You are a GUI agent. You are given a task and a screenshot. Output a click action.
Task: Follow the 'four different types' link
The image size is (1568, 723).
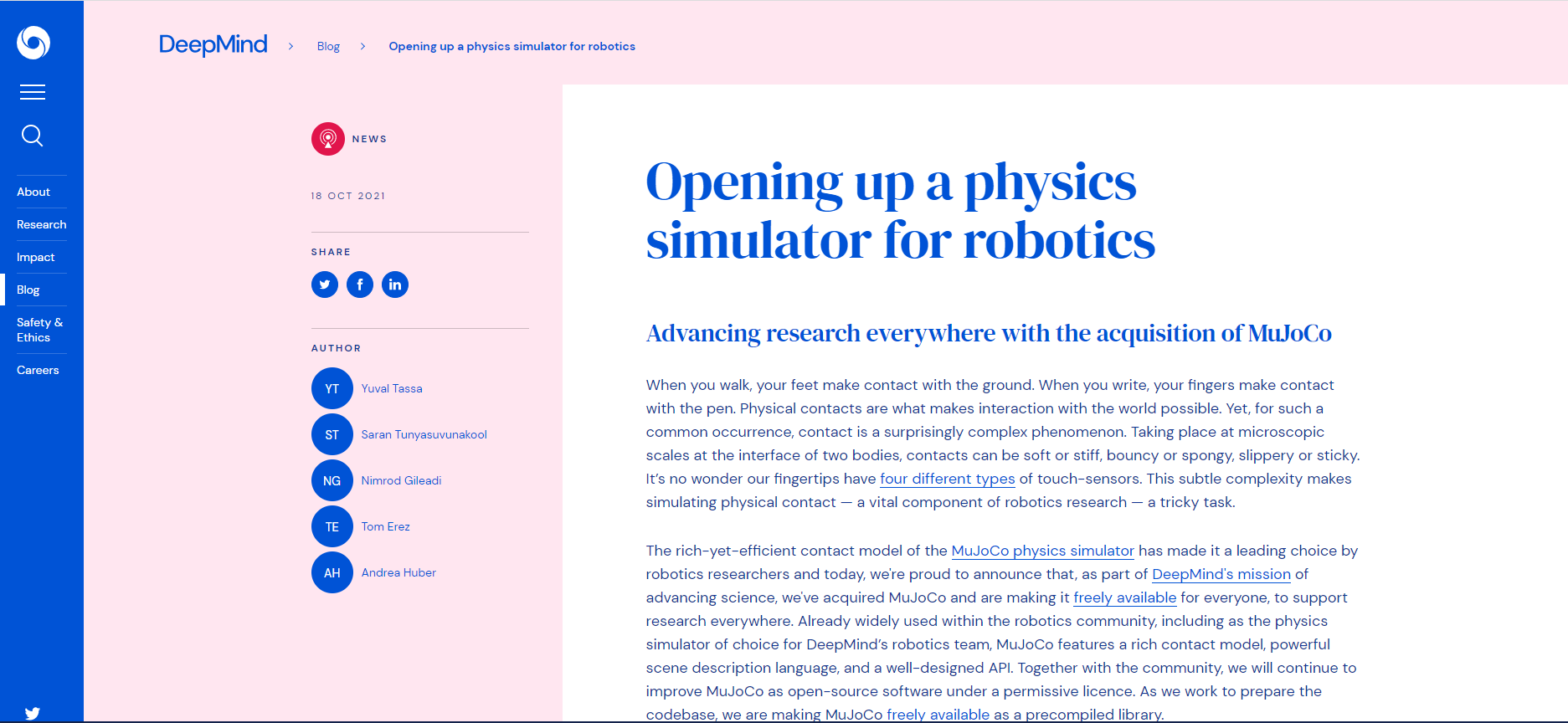point(948,479)
